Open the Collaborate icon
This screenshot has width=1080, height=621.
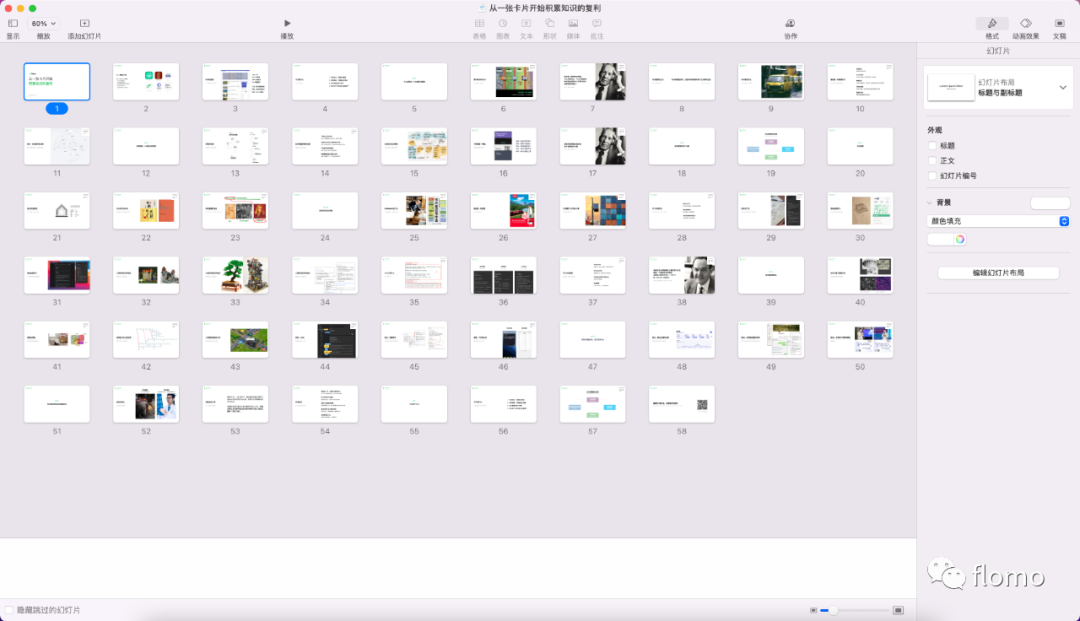pos(790,23)
